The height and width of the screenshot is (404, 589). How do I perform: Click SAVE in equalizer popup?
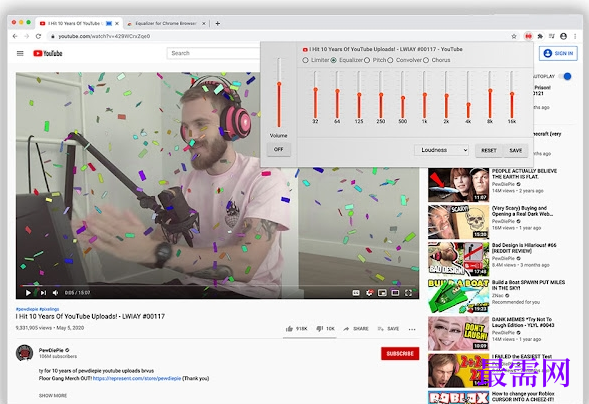click(x=515, y=150)
